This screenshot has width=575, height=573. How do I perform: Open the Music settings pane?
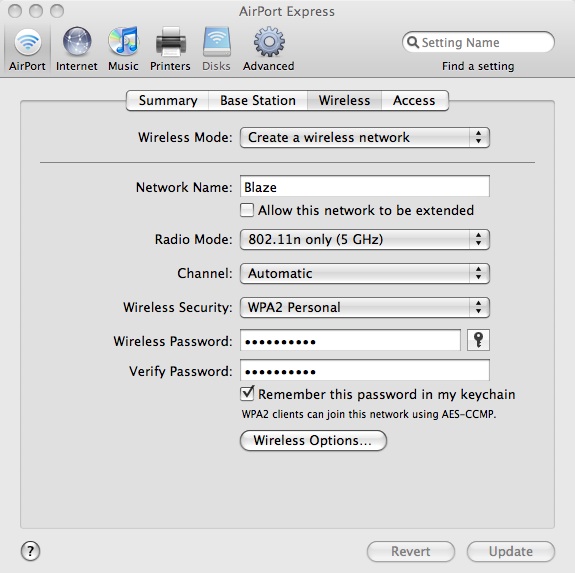123,49
